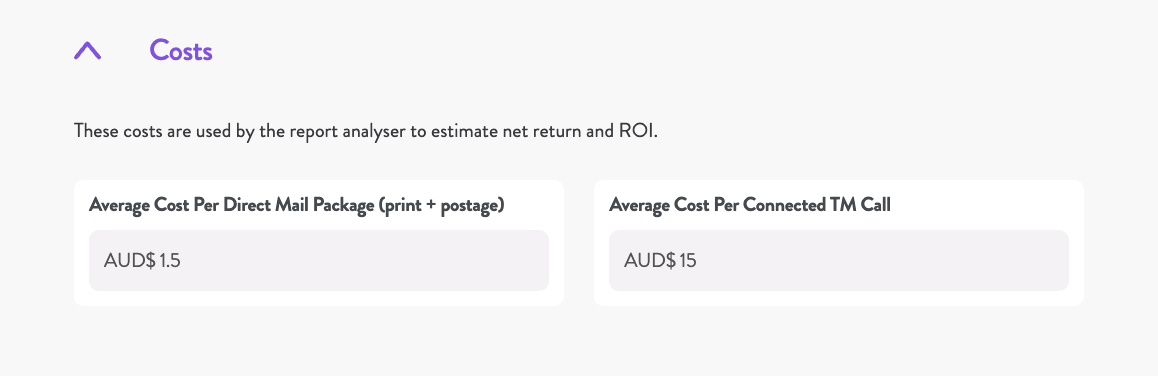Focus the Direct Mail Package cost field

pos(319,260)
